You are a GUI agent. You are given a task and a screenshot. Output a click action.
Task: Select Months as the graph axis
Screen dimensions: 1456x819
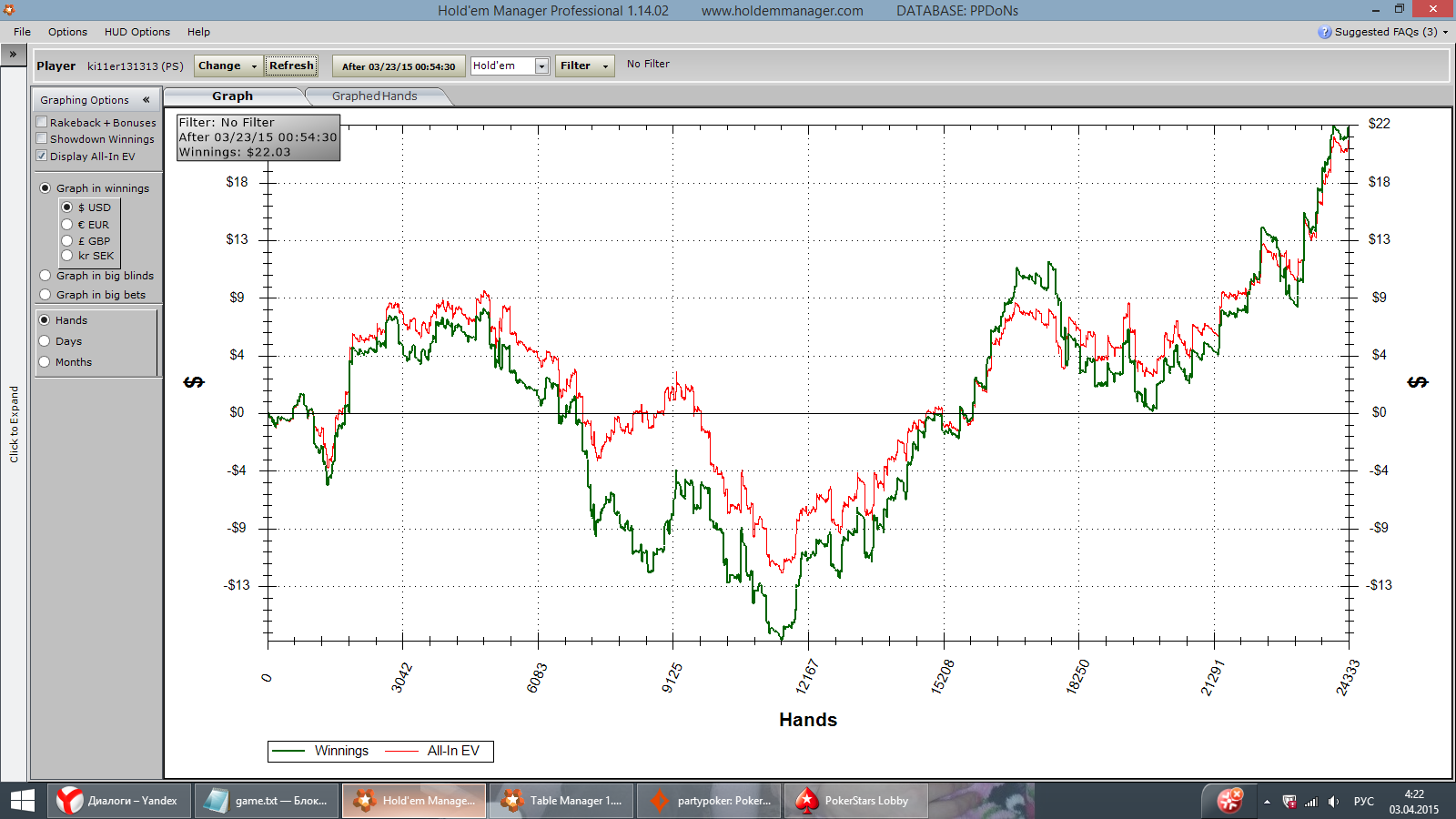(x=45, y=362)
